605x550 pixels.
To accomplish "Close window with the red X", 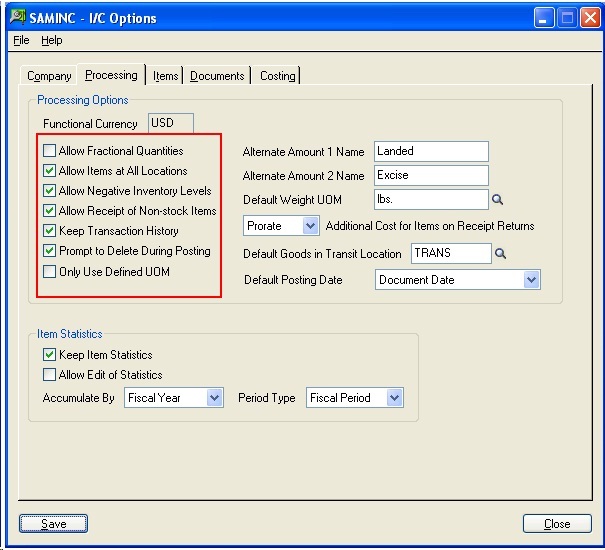I will coord(591,17).
